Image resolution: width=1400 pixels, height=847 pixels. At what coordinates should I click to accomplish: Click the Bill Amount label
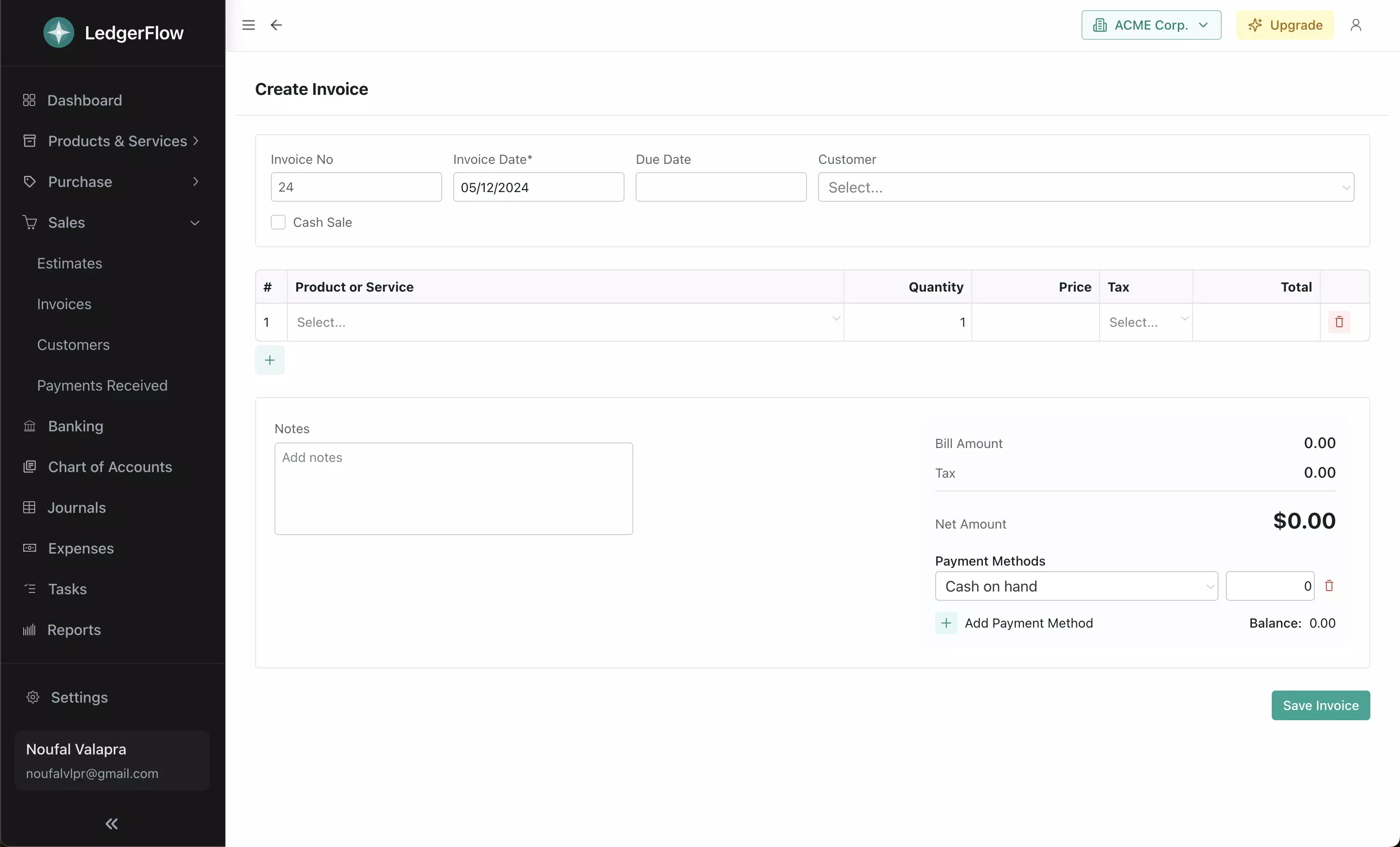[x=968, y=443]
